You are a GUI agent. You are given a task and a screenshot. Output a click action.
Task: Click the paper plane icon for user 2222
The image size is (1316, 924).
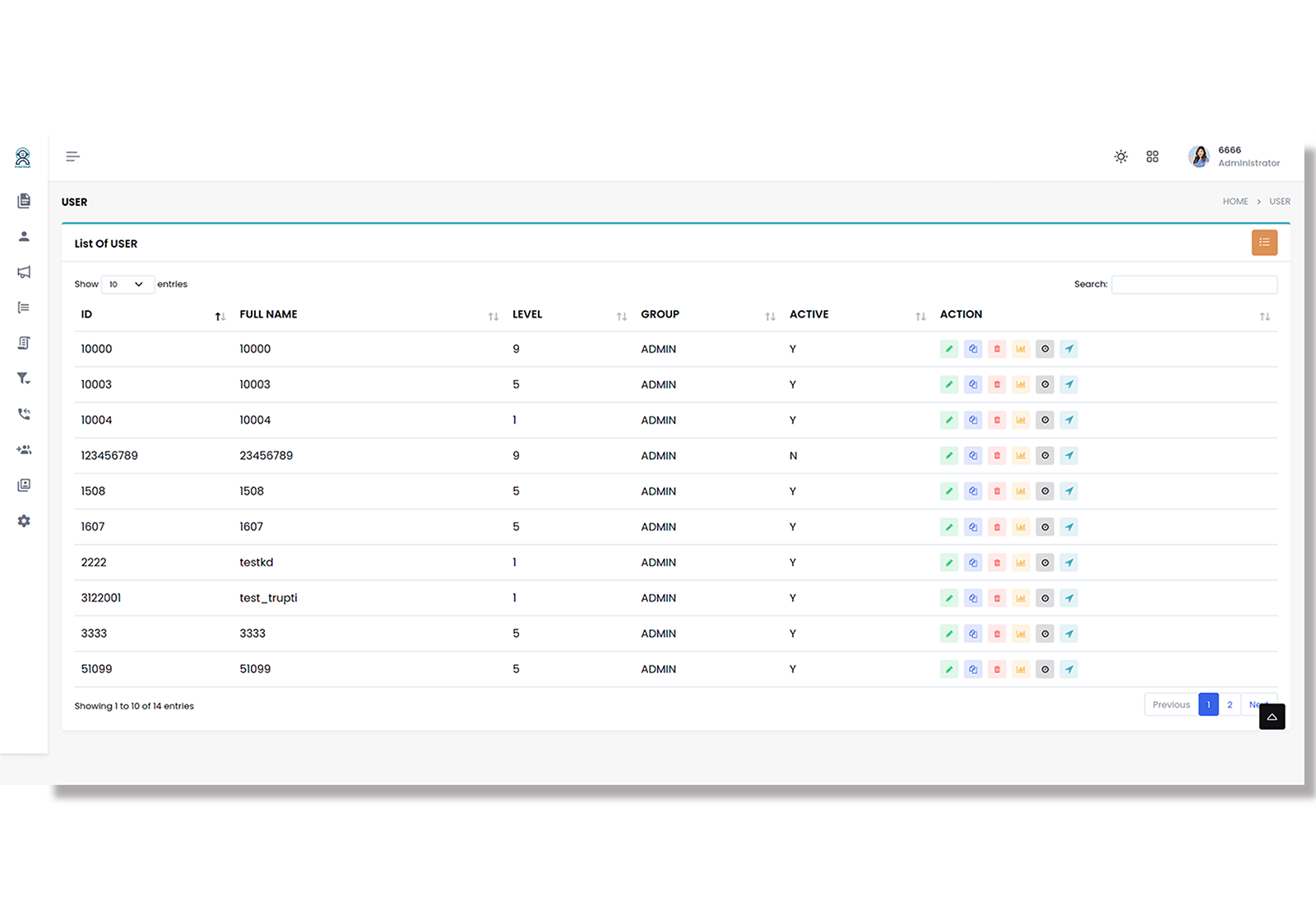click(x=1068, y=563)
